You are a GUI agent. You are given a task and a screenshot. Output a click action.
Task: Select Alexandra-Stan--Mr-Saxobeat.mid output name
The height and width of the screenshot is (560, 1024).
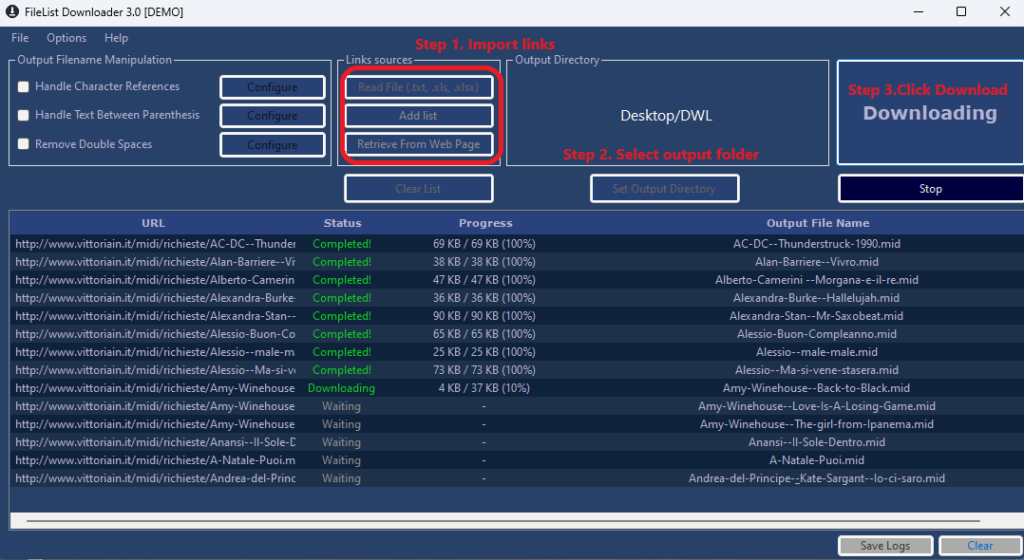coord(816,316)
